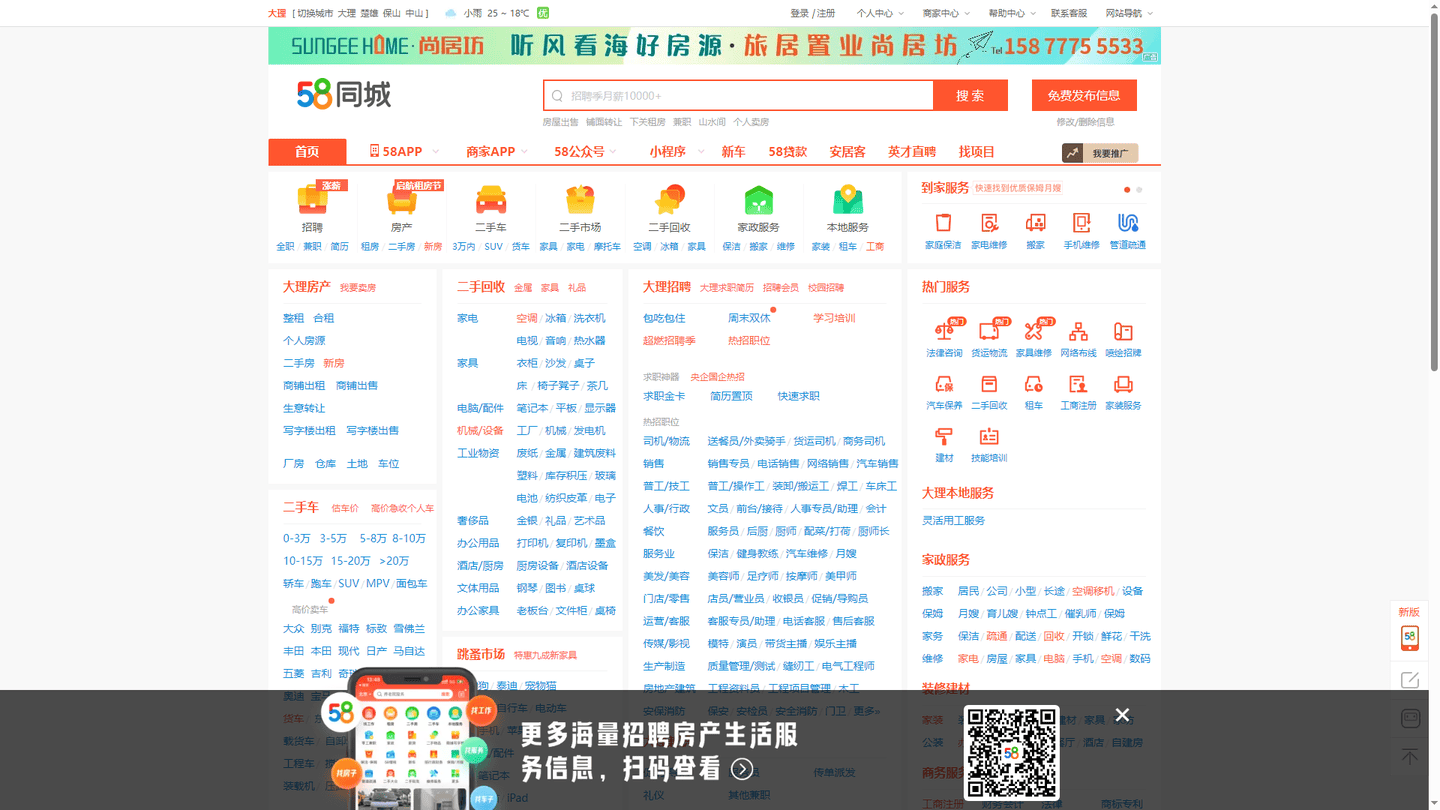Click the feedback edit icon in right sidebar
This screenshot has width=1440, height=810.
tap(1410, 680)
